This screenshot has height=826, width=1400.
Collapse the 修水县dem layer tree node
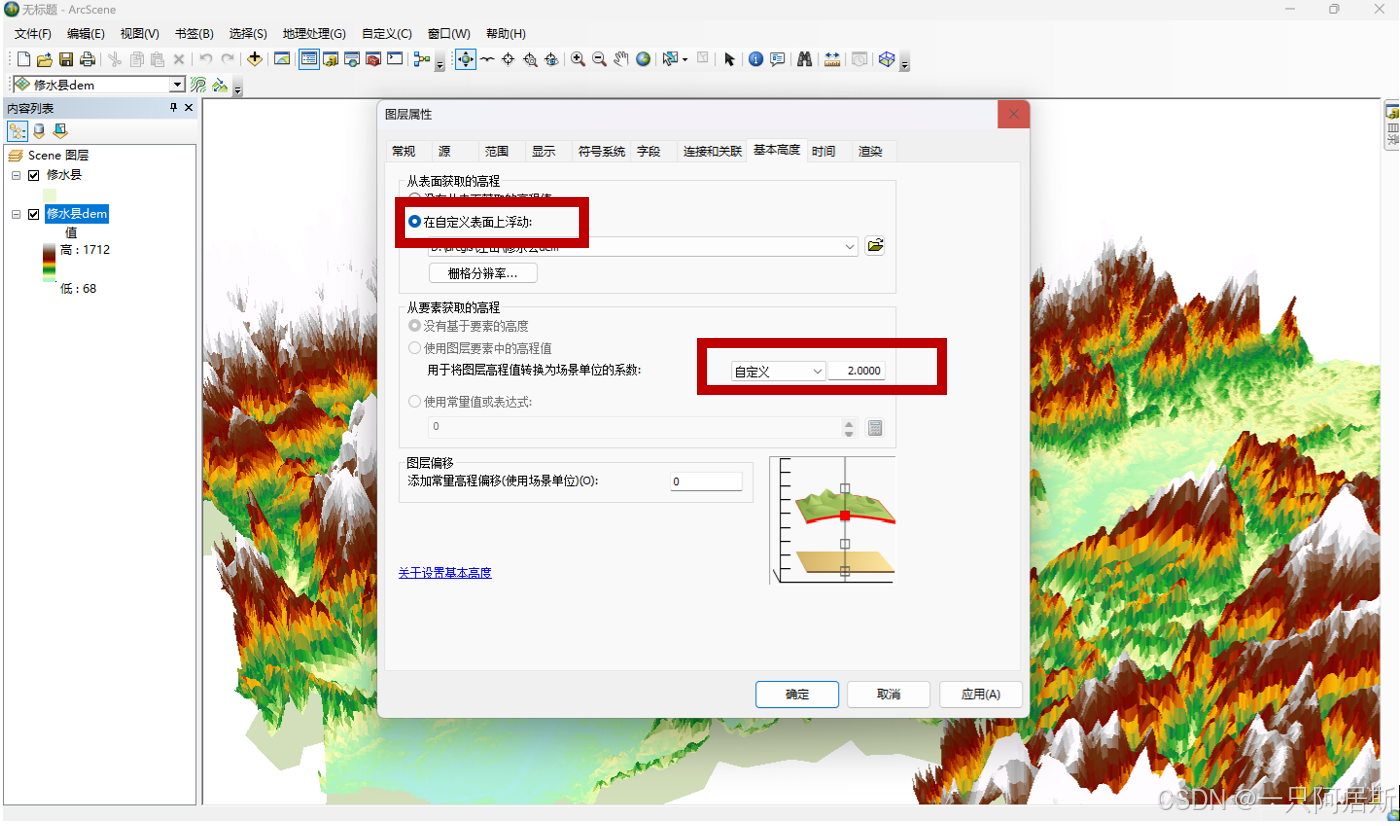(x=16, y=214)
